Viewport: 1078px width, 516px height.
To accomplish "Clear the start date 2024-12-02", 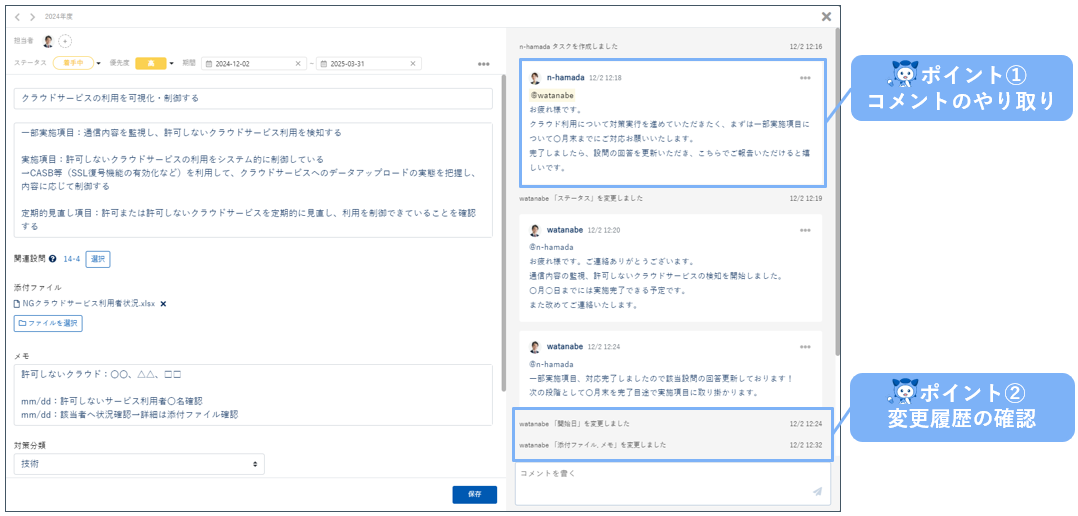I will point(298,63).
